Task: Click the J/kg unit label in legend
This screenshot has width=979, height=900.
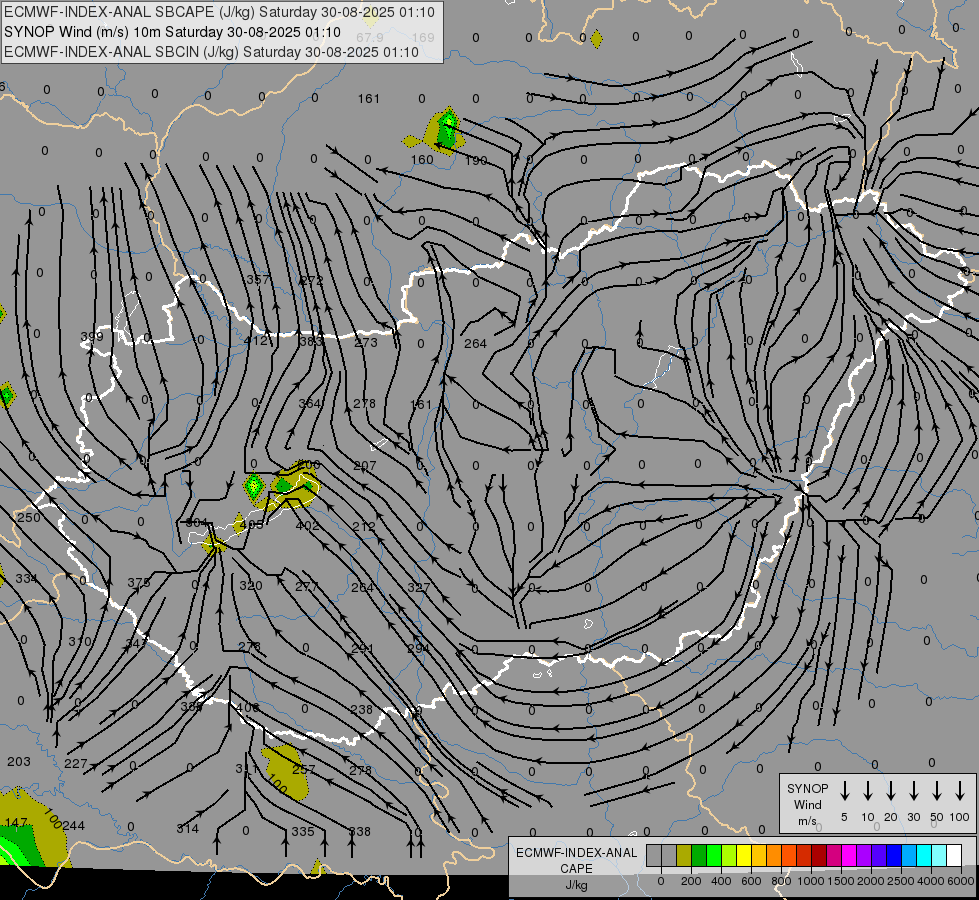Action: pyautogui.click(x=576, y=885)
